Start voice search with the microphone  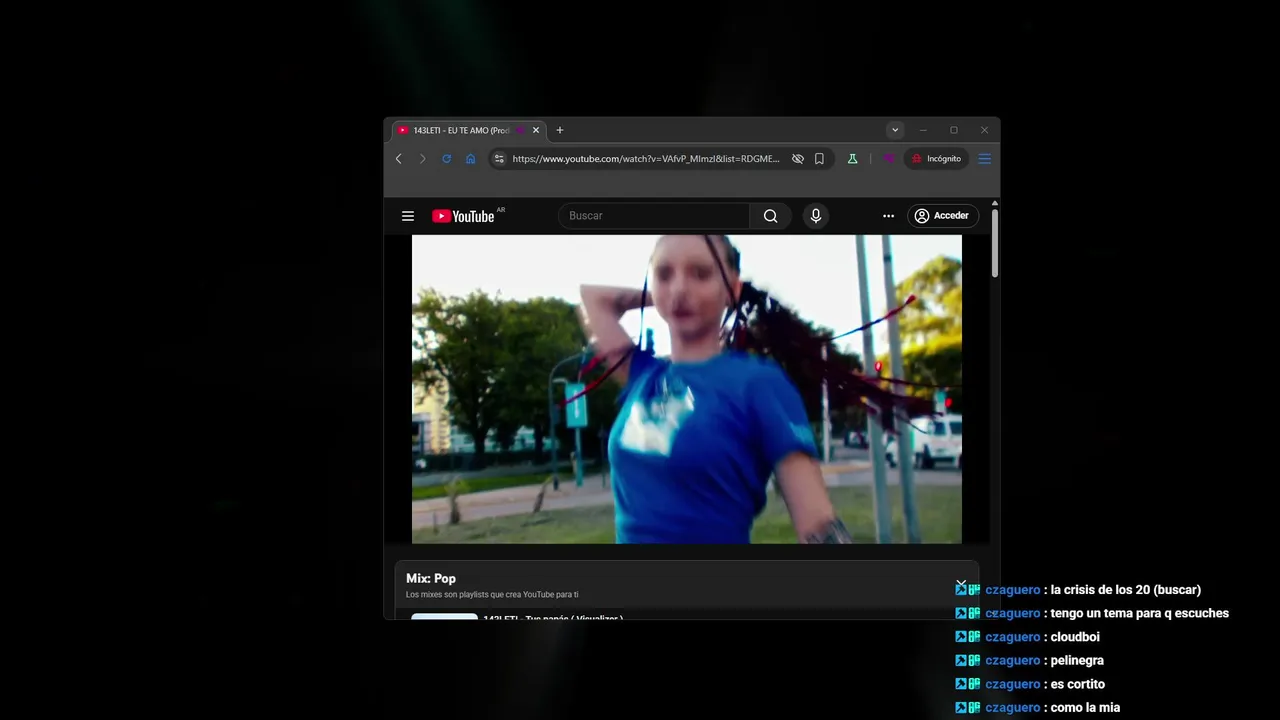[x=816, y=216]
